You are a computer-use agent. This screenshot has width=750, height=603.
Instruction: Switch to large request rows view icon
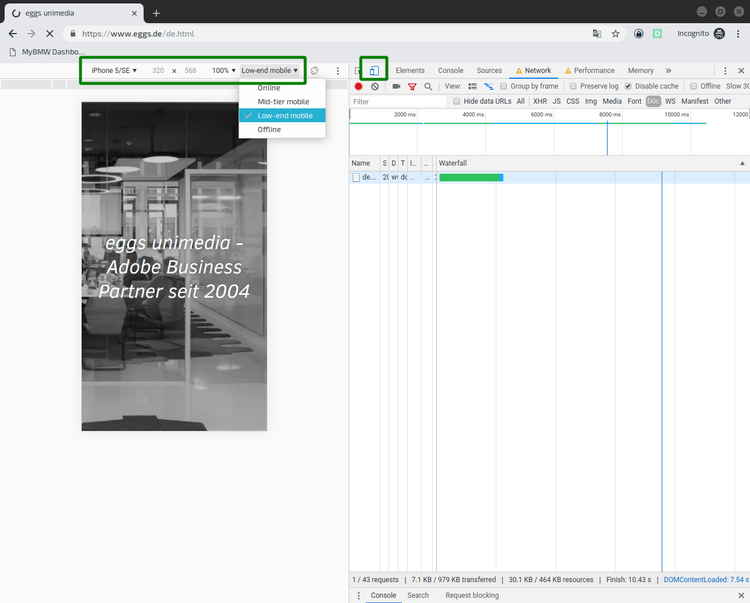pyautogui.click(x=473, y=86)
